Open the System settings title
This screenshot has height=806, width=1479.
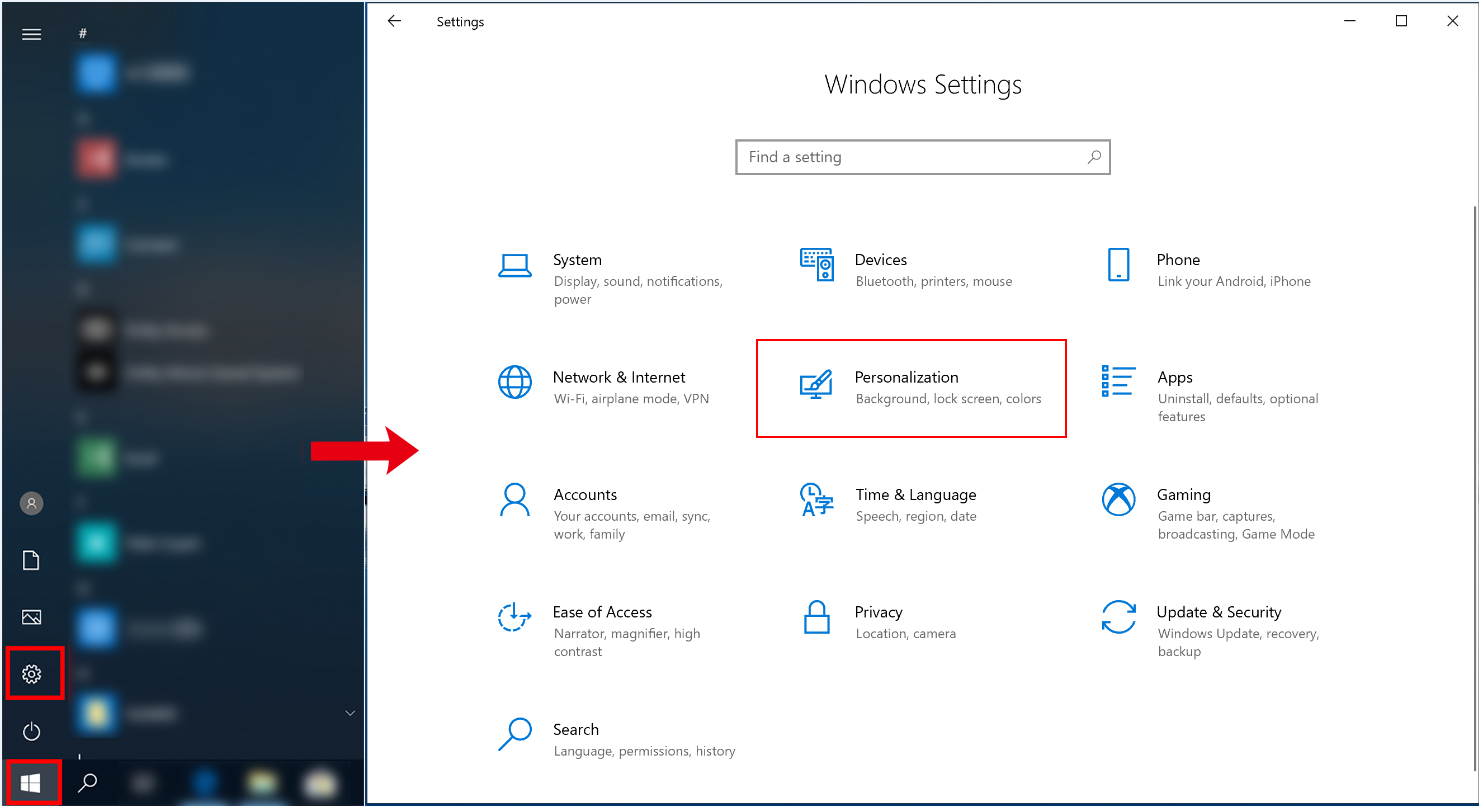coord(577,260)
